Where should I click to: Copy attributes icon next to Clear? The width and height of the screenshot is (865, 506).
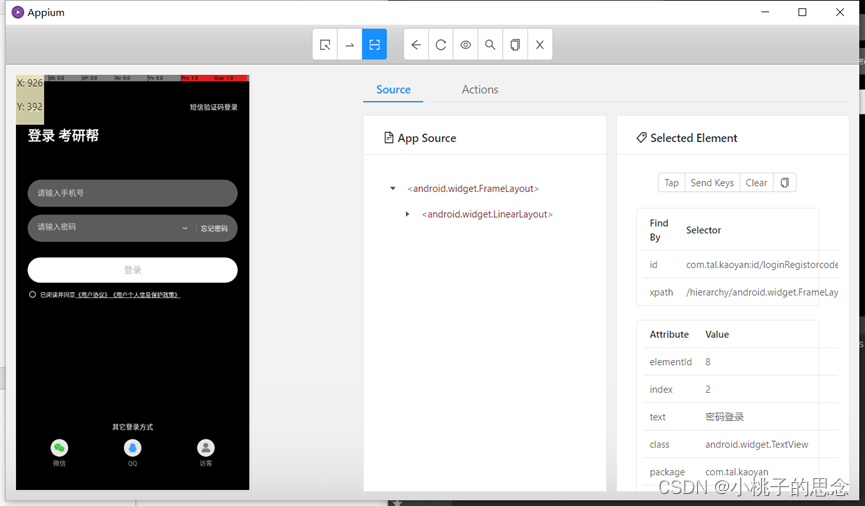coord(784,183)
